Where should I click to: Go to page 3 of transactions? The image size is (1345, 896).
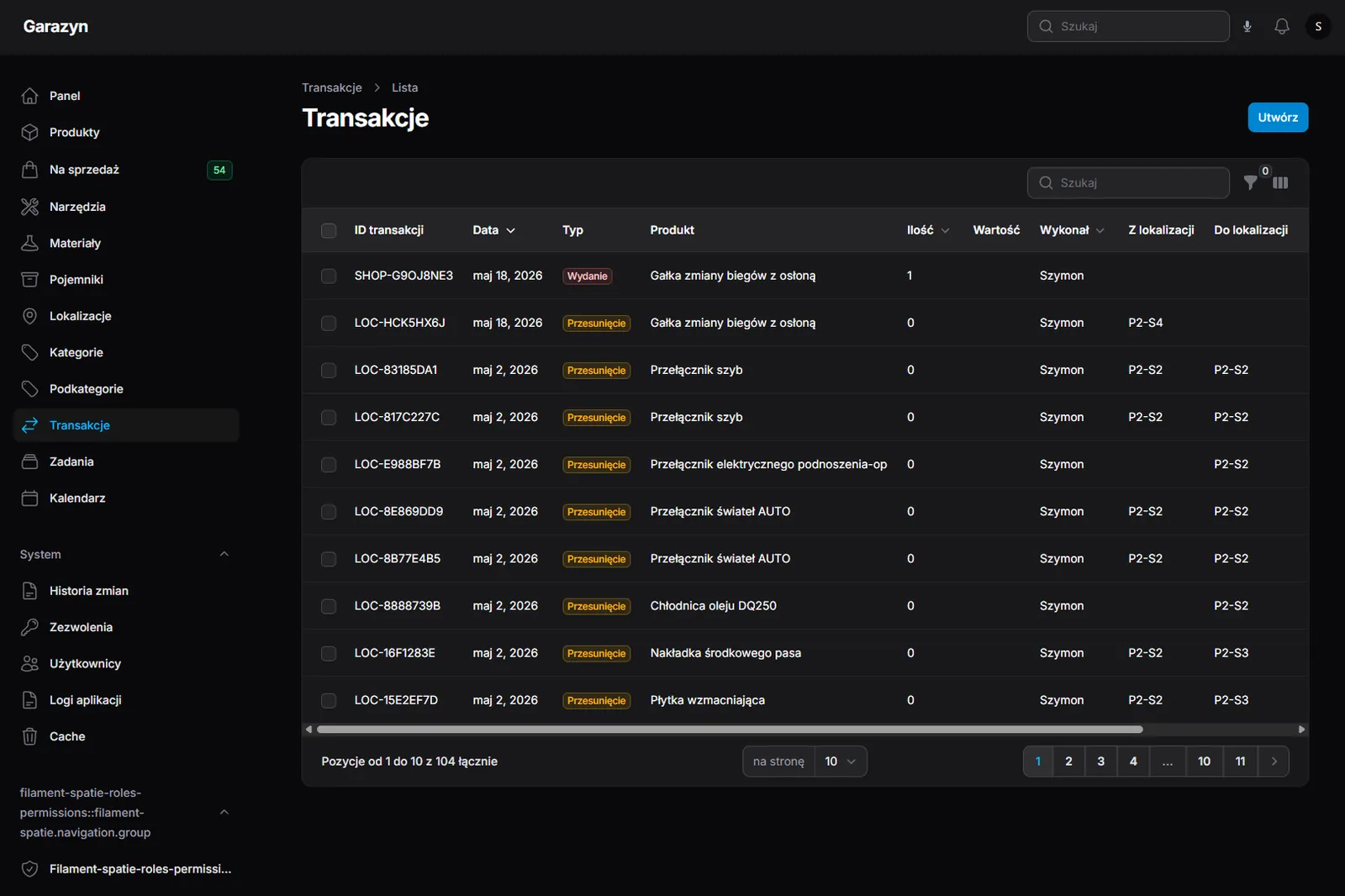tap(1100, 762)
